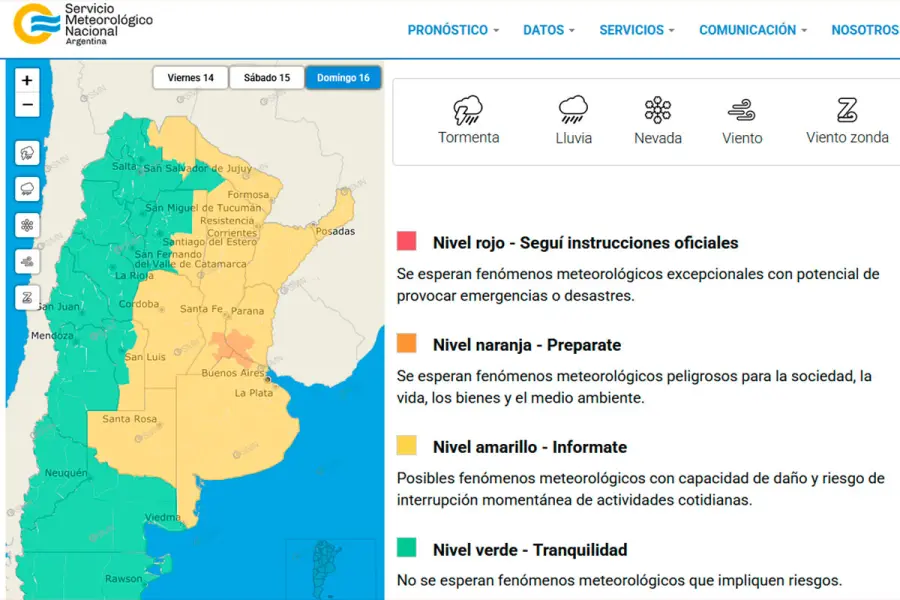Screen dimensions: 900x600
Task: Expand the PRONÓSTICO dropdown menu
Action: pos(453,30)
